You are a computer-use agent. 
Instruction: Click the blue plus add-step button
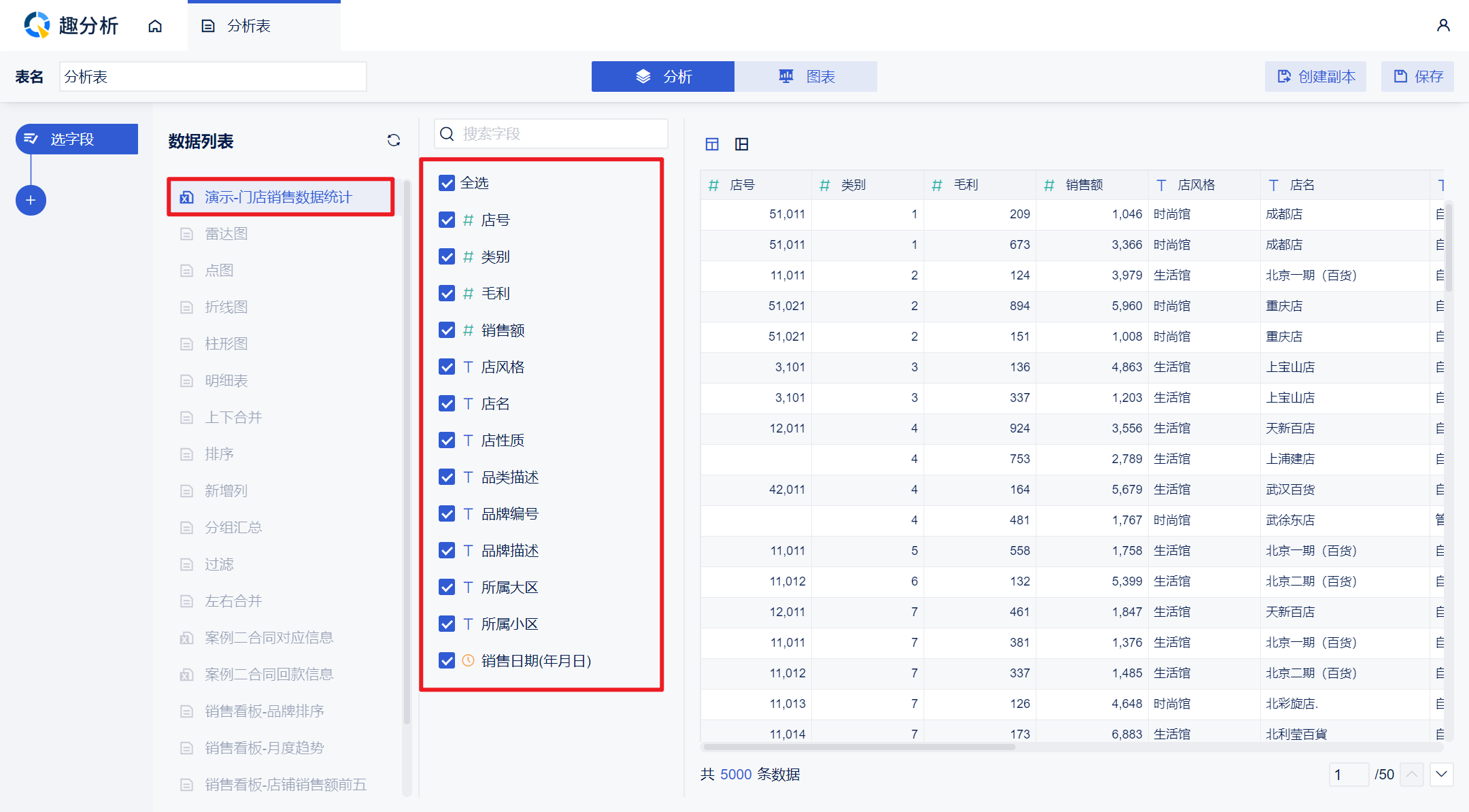(x=31, y=200)
